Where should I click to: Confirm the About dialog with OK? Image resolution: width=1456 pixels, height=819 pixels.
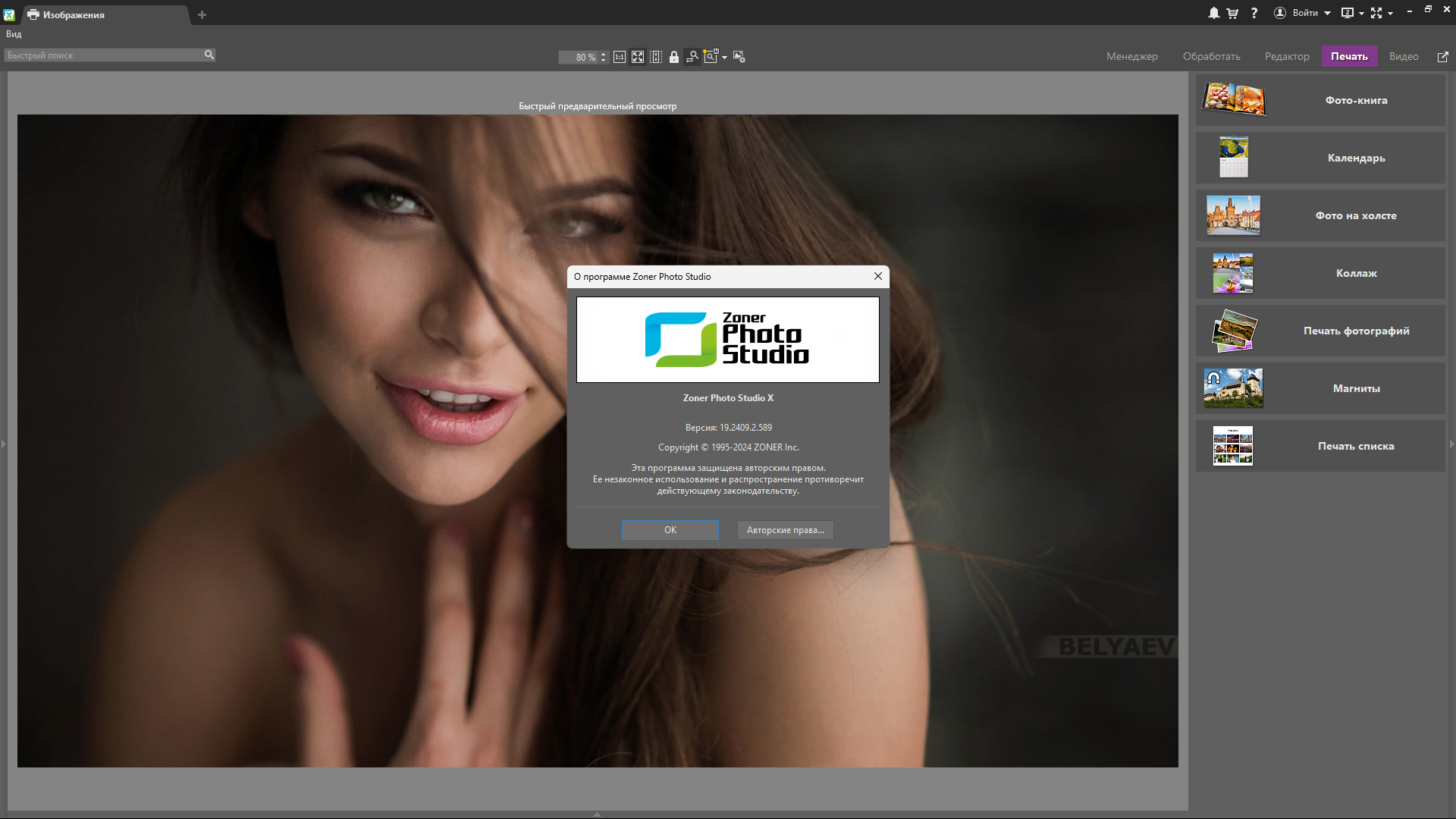(x=670, y=530)
